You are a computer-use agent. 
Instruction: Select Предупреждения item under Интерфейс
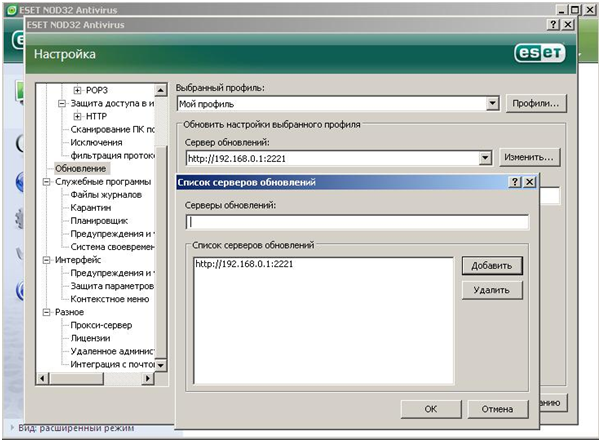point(112,273)
